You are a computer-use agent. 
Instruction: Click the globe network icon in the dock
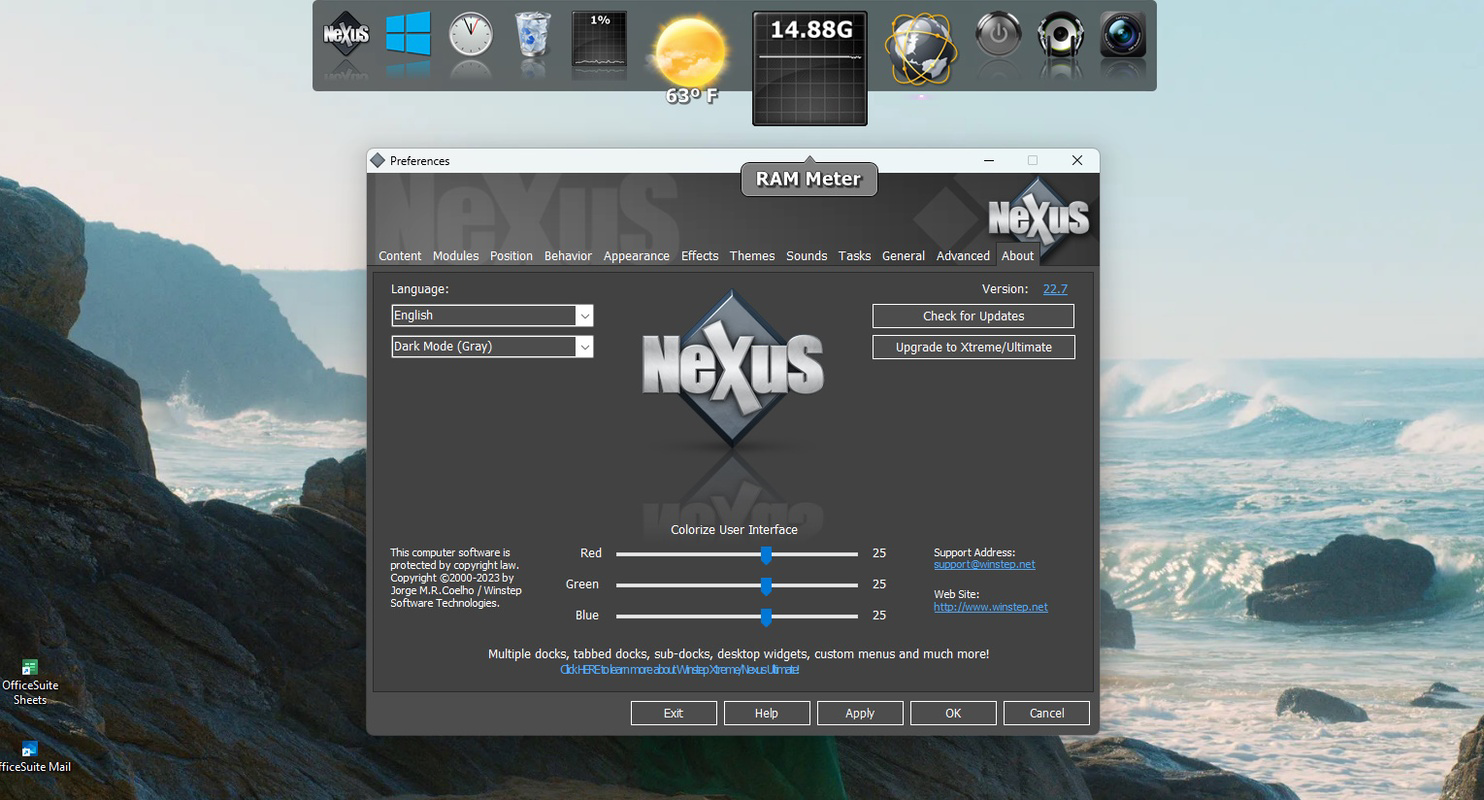(921, 49)
